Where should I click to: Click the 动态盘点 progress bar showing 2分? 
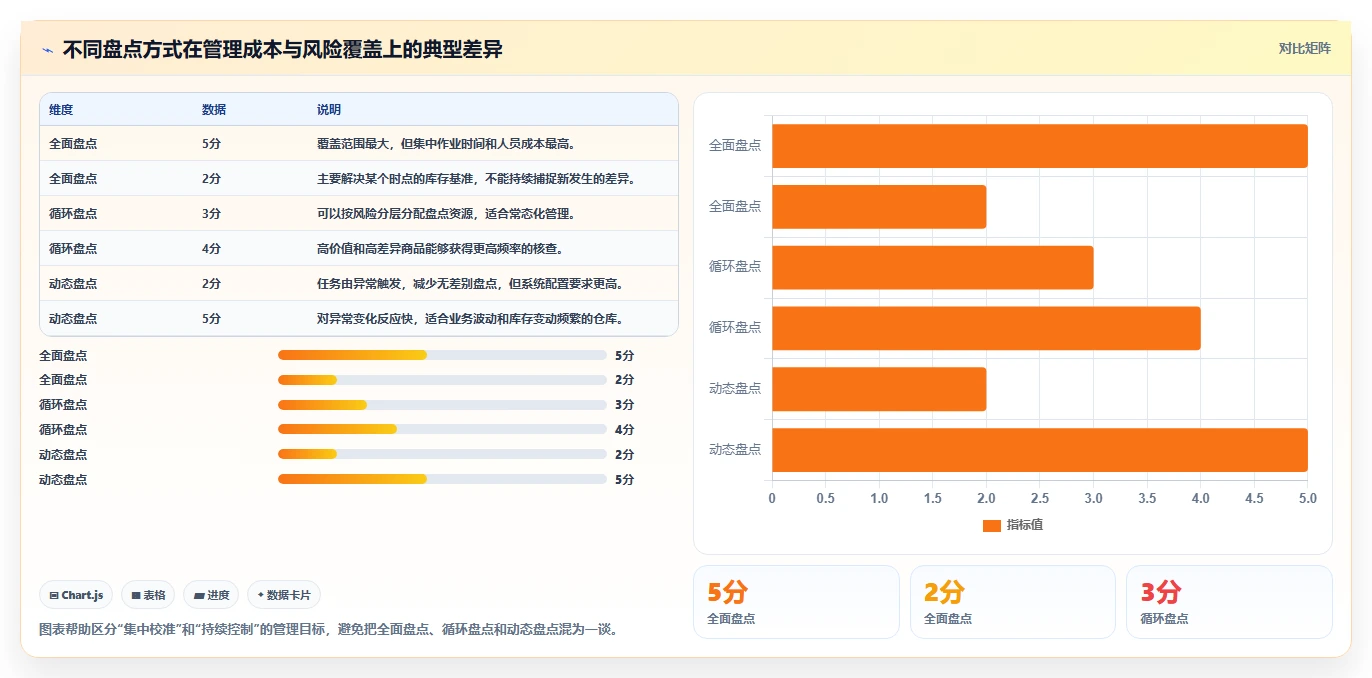pyautogui.click(x=442, y=455)
